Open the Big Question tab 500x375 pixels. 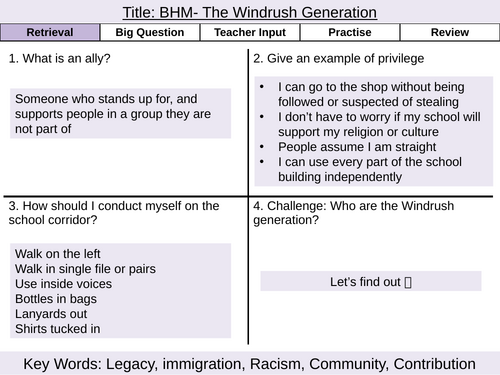150,32
